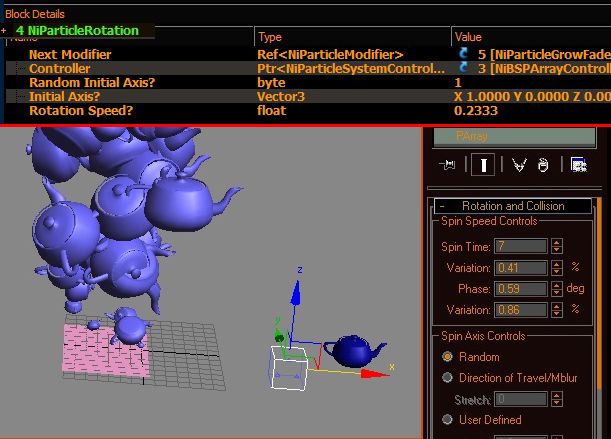Select the Controller row name

(x=60, y=69)
